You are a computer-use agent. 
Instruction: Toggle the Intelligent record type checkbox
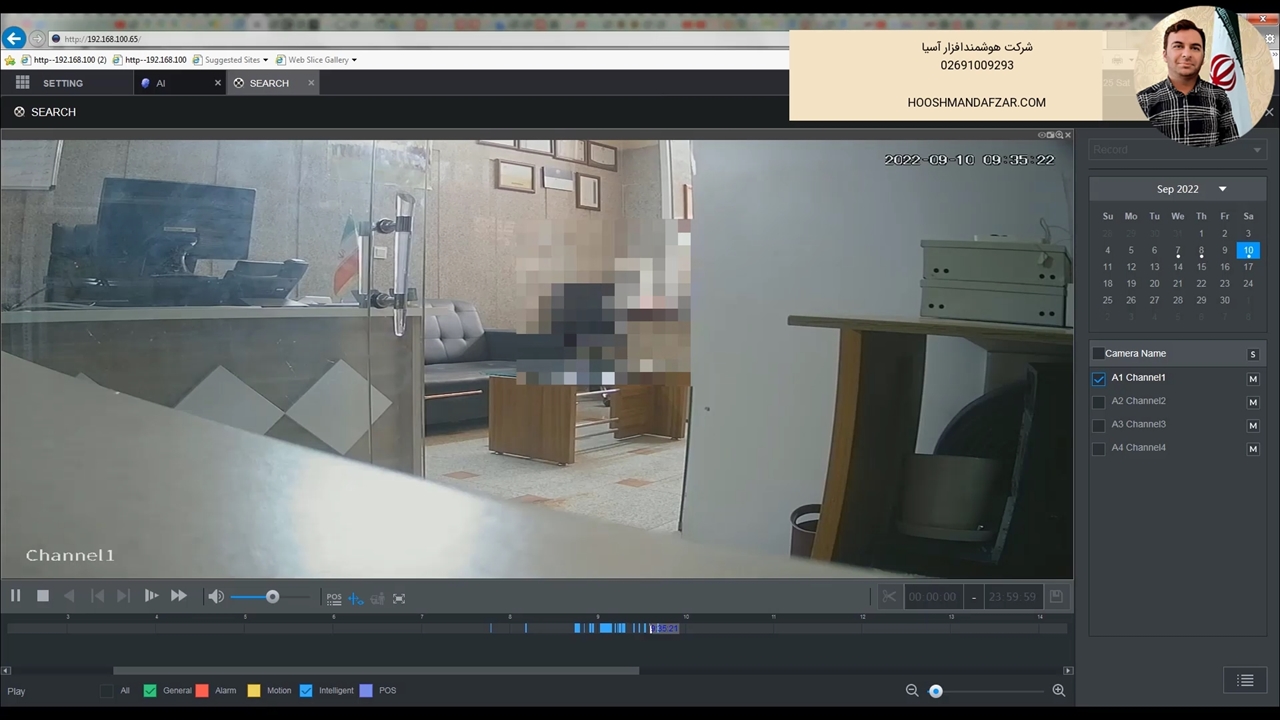[x=306, y=691]
